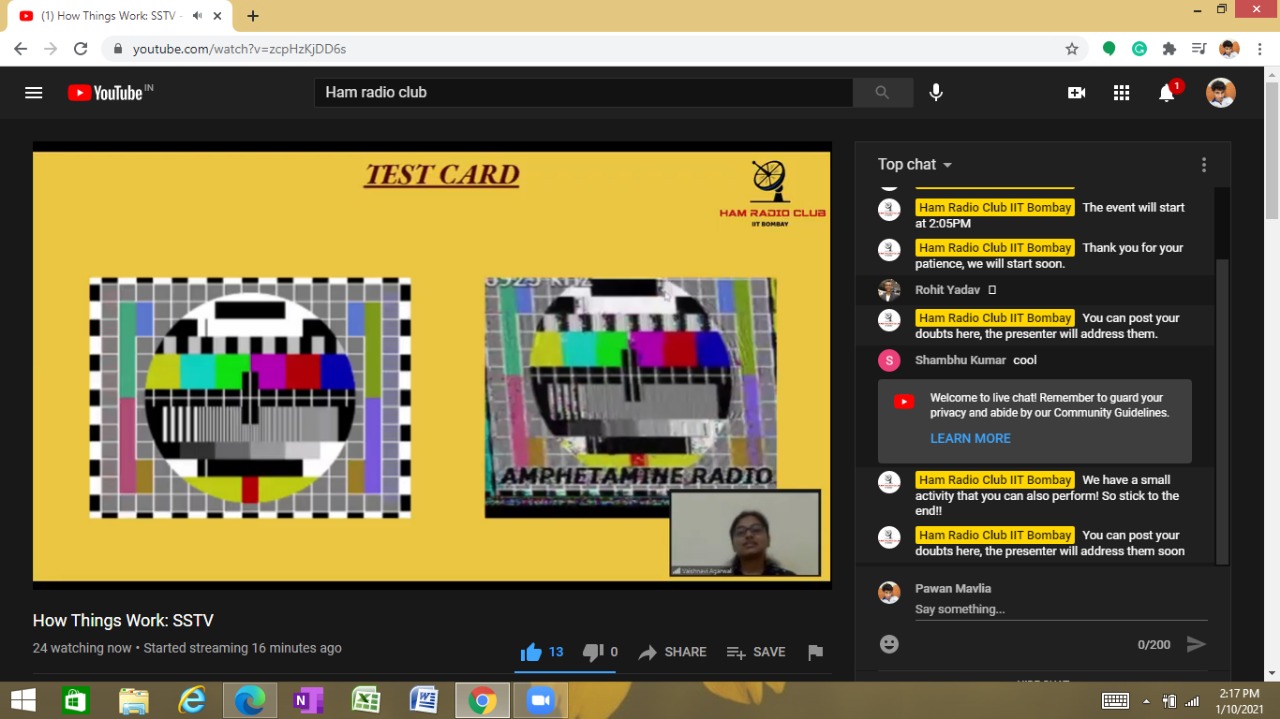Image resolution: width=1280 pixels, height=719 pixels.
Task: Open the Chrome extensions puzzle icon
Action: click(1169, 48)
